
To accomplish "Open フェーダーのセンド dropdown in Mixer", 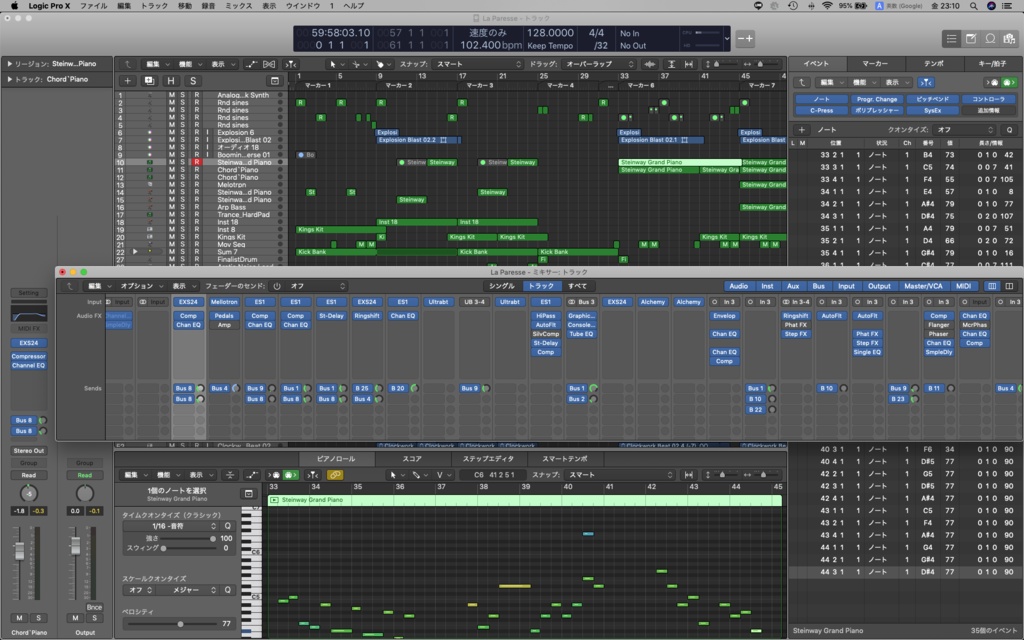I will pyautogui.click(x=317, y=286).
